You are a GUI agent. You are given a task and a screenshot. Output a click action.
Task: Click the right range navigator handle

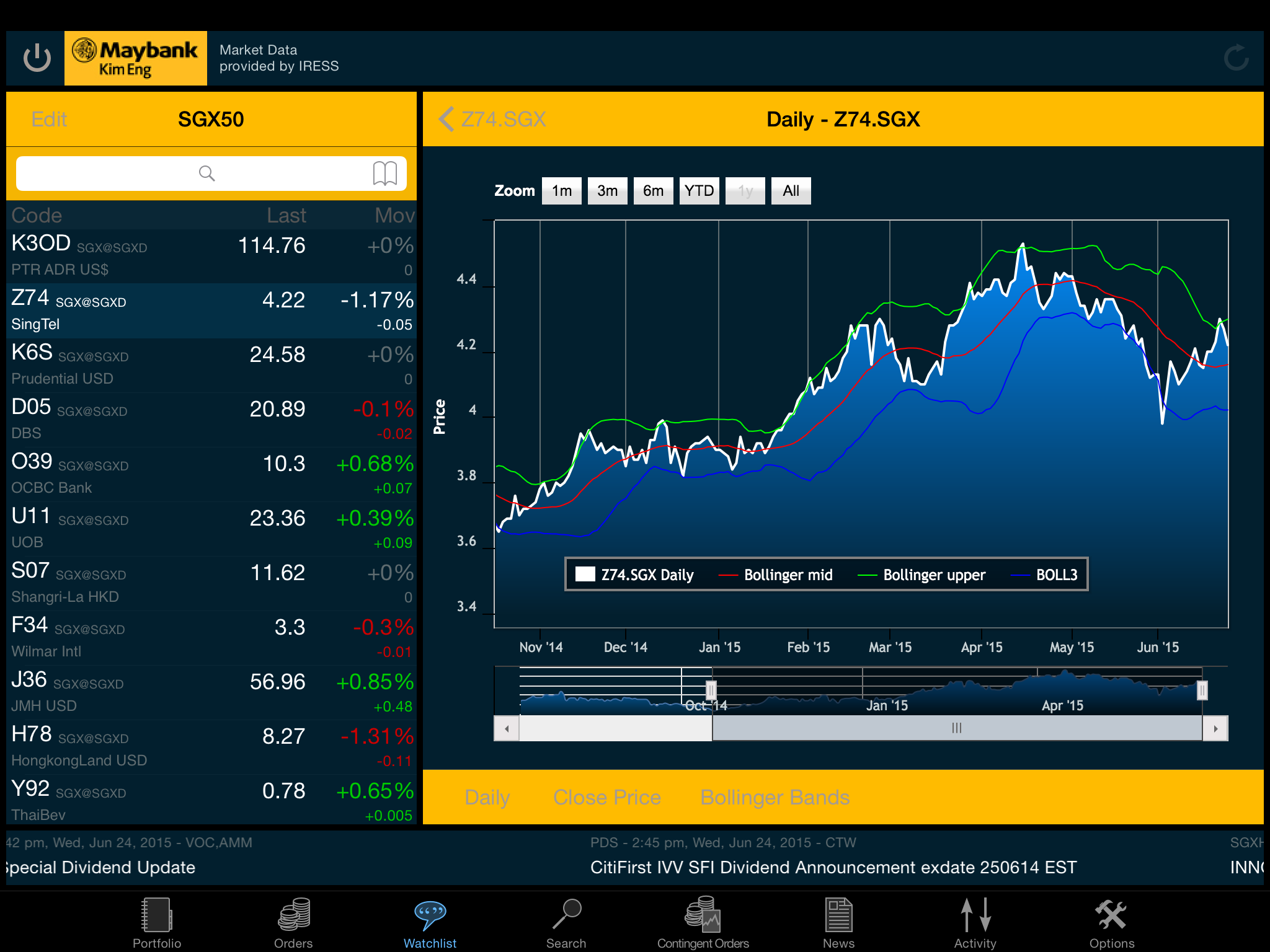click(1202, 690)
